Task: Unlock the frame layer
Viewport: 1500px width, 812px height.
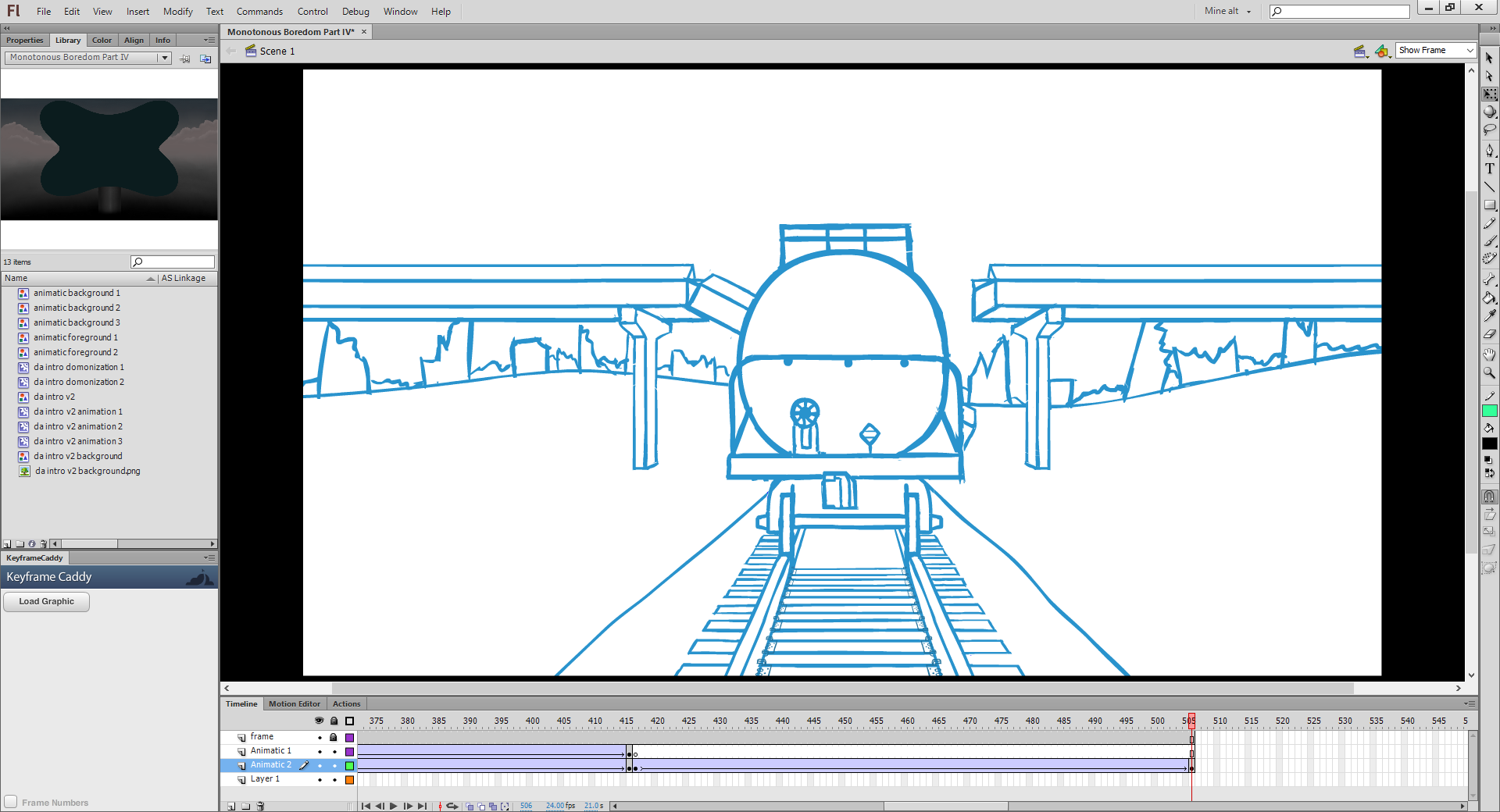Action: click(x=334, y=737)
